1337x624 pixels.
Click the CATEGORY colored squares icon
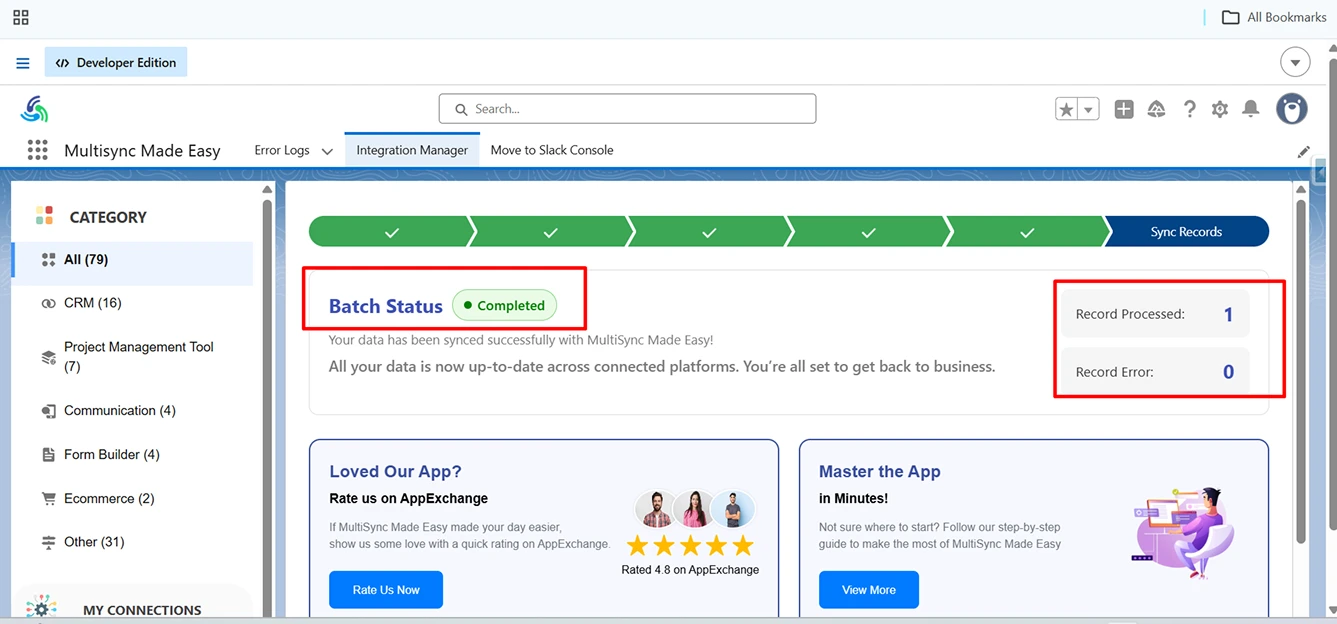[44, 216]
